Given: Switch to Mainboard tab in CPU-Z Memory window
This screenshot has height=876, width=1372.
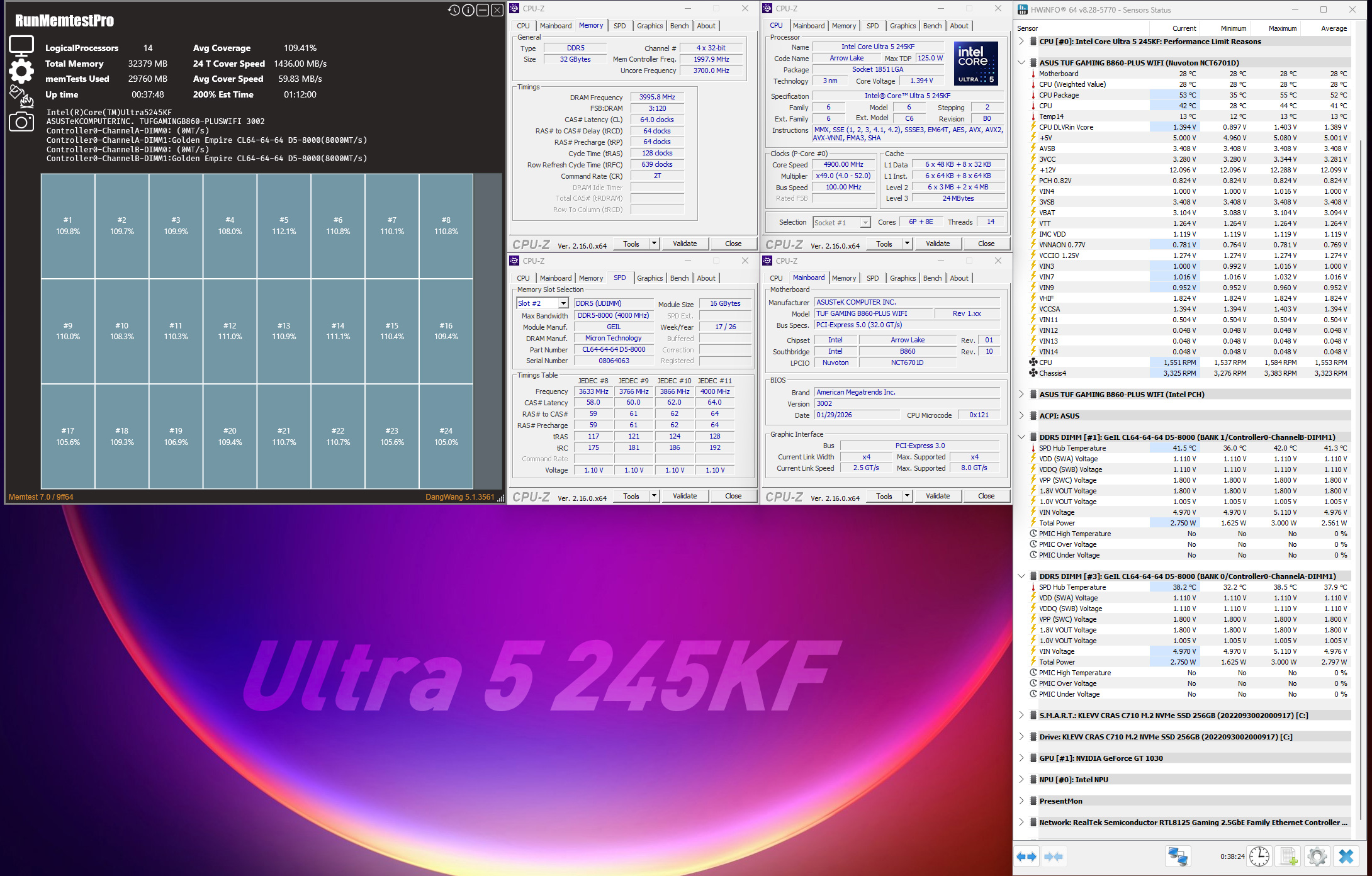Looking at the screenshot, I should click(x=556, y=26).
